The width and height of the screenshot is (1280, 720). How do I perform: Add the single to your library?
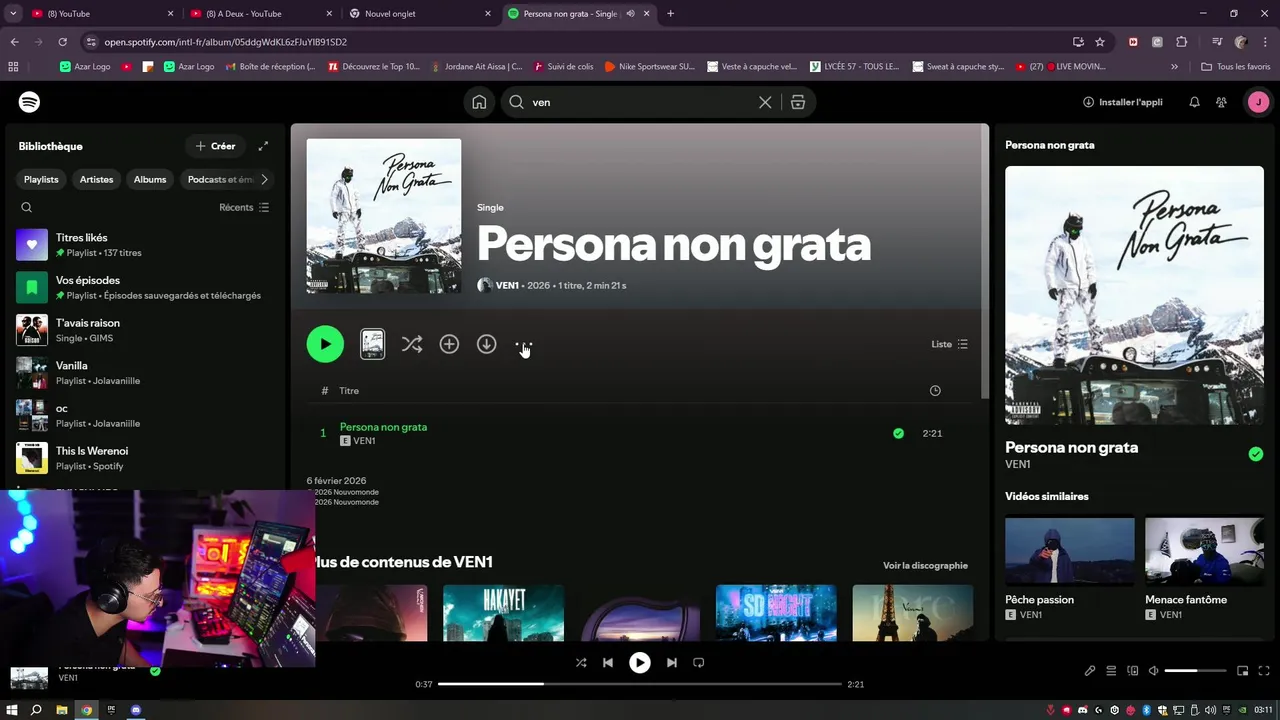[x=449, y=344]
